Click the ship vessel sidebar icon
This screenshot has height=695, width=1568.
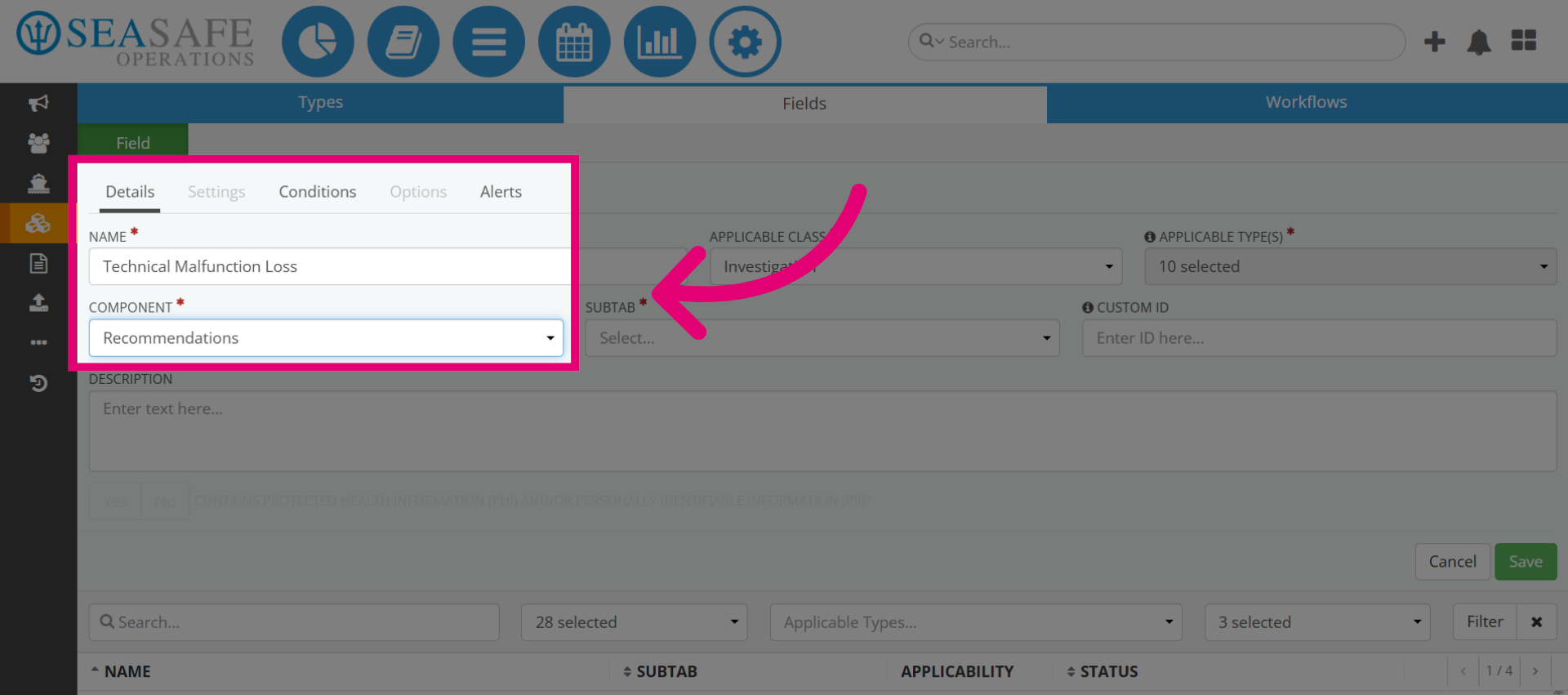tap(38, 183)
